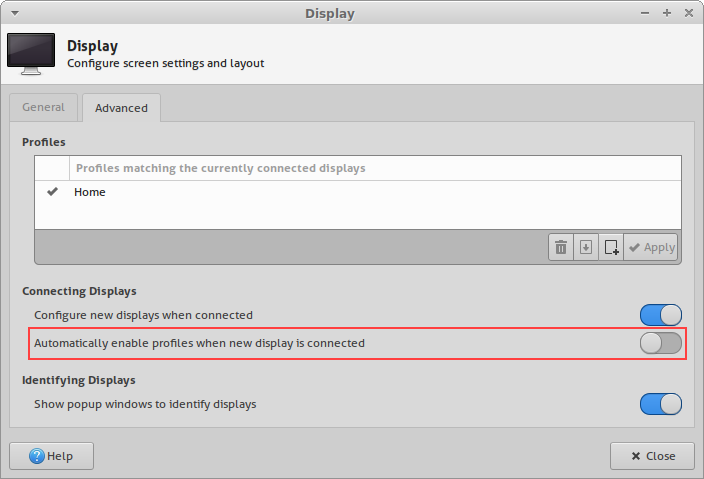The image size is (704, 479).
Task: Click the Close button at bottom
Action: click(x=652, y=456)
